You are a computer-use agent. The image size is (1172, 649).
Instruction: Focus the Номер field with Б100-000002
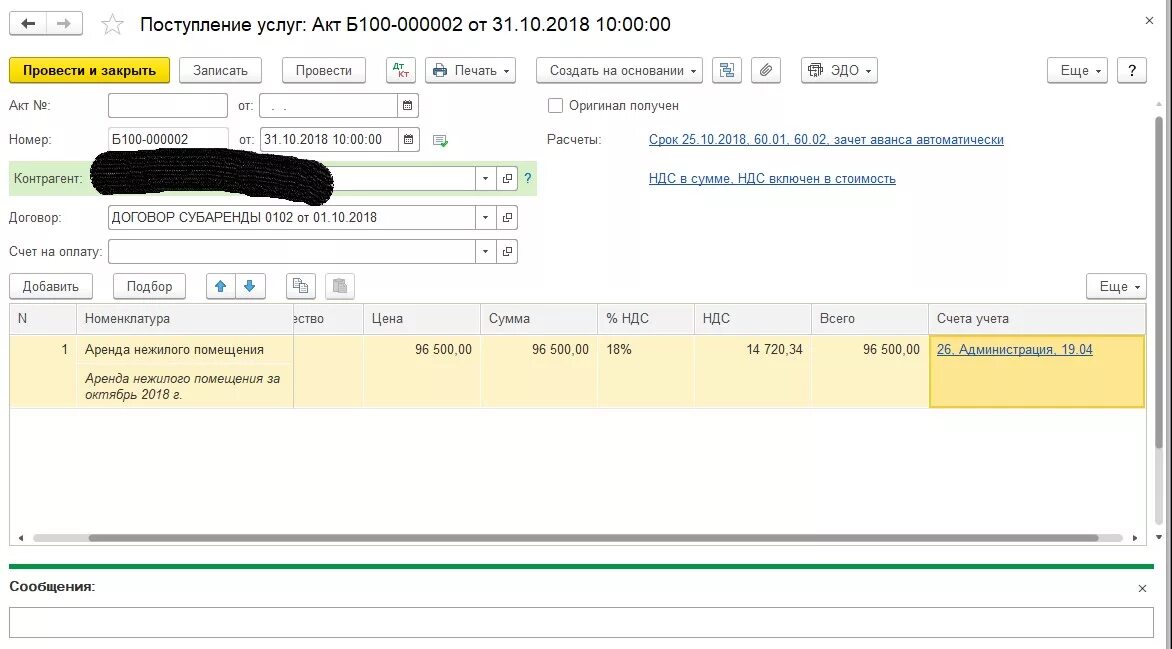(167, 139)
